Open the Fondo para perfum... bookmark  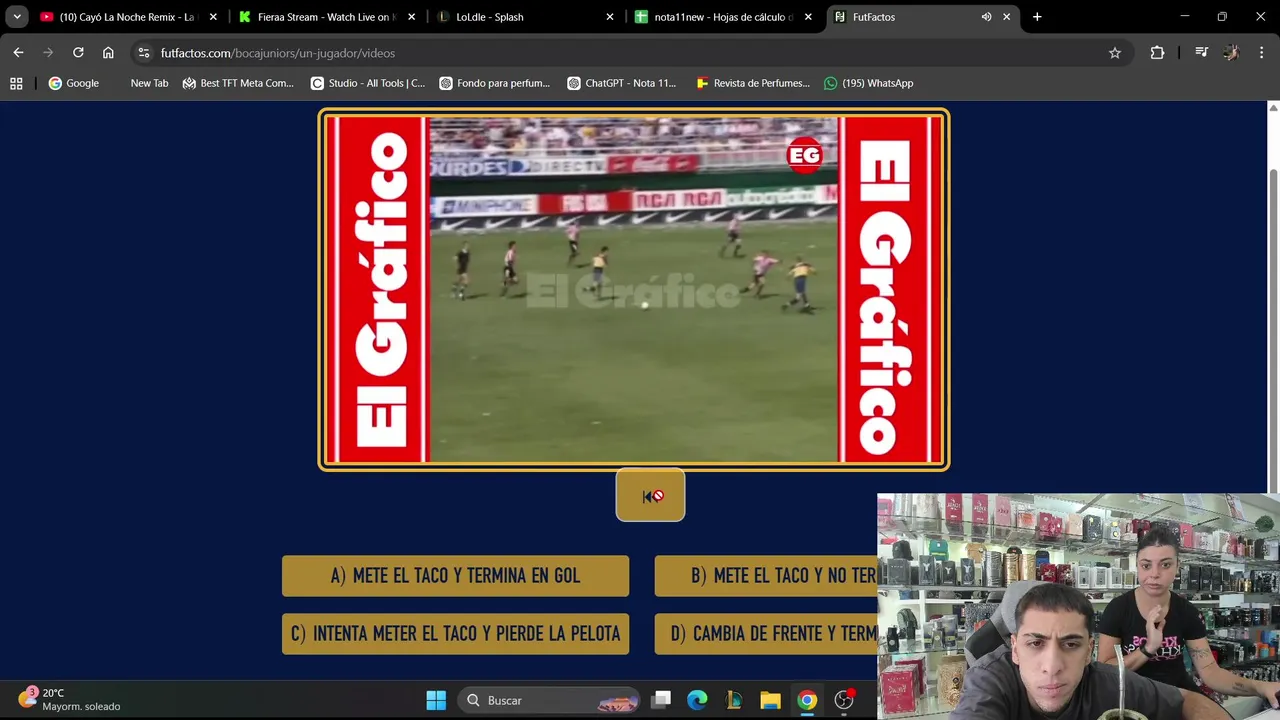495,83
